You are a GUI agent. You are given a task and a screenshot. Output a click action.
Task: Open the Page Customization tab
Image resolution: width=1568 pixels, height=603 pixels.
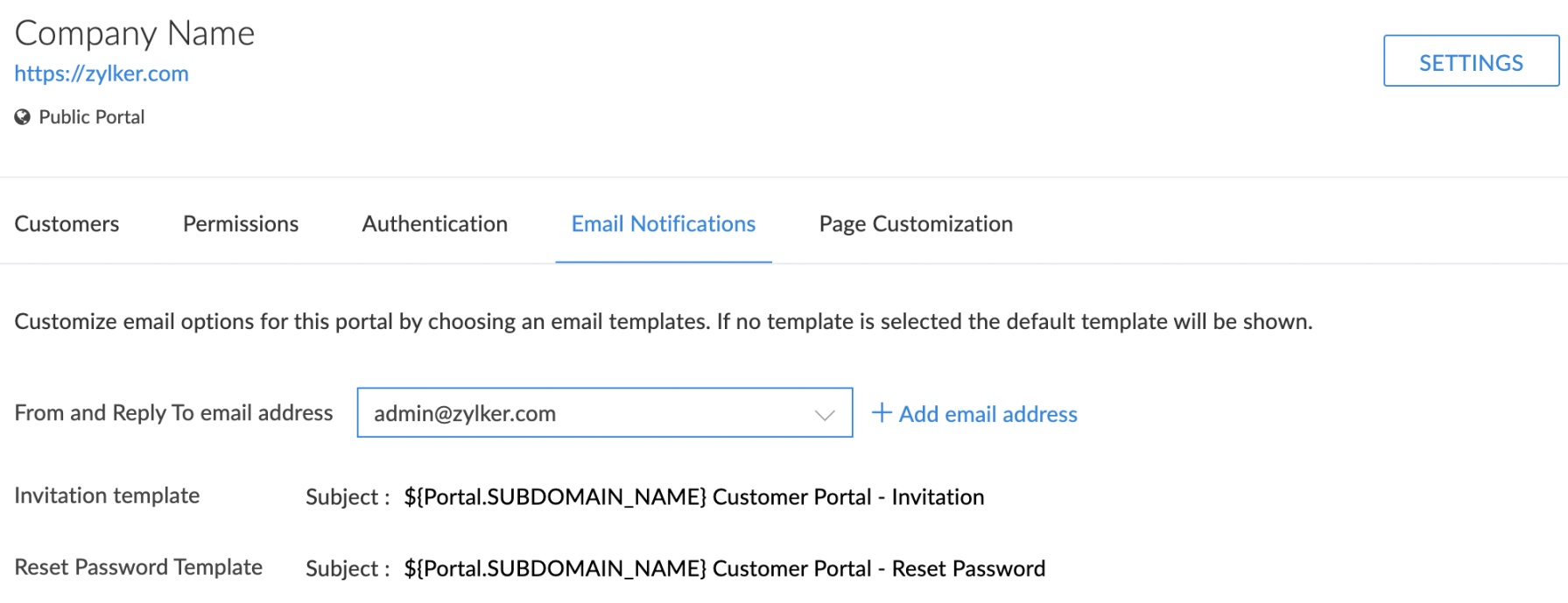tap(916, 224)
